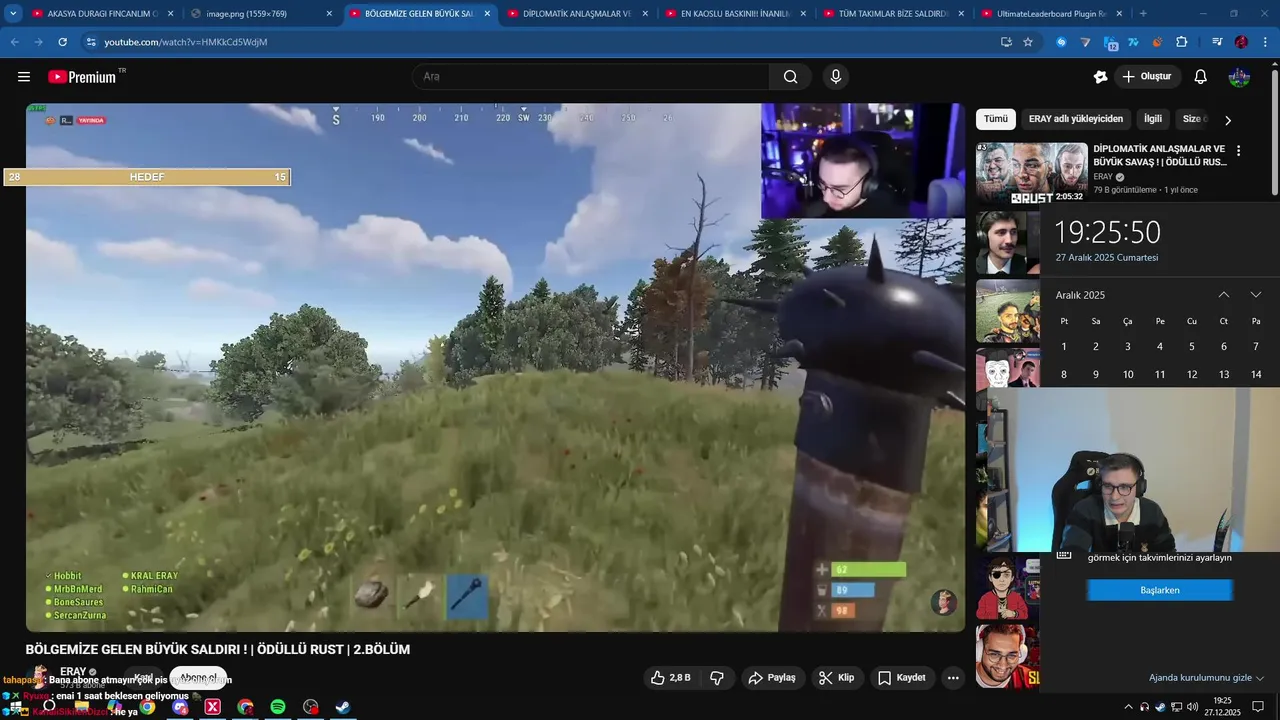Image resolution: width=1280 pixels, height=720 pixels.
Task: Go to next month in calendar
Action: (1256, 295)
